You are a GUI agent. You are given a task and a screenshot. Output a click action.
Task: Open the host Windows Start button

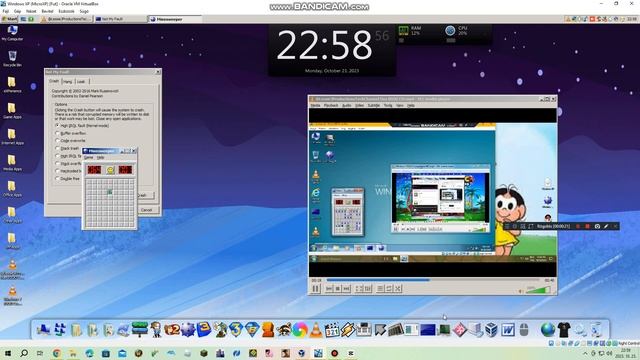(8, 353)
